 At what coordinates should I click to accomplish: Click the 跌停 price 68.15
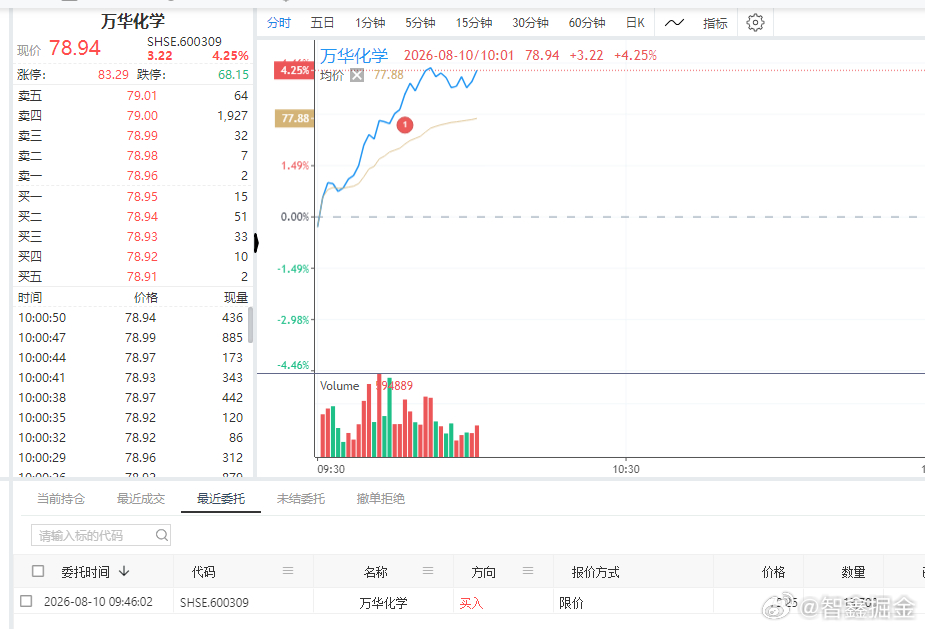[233, 75]
